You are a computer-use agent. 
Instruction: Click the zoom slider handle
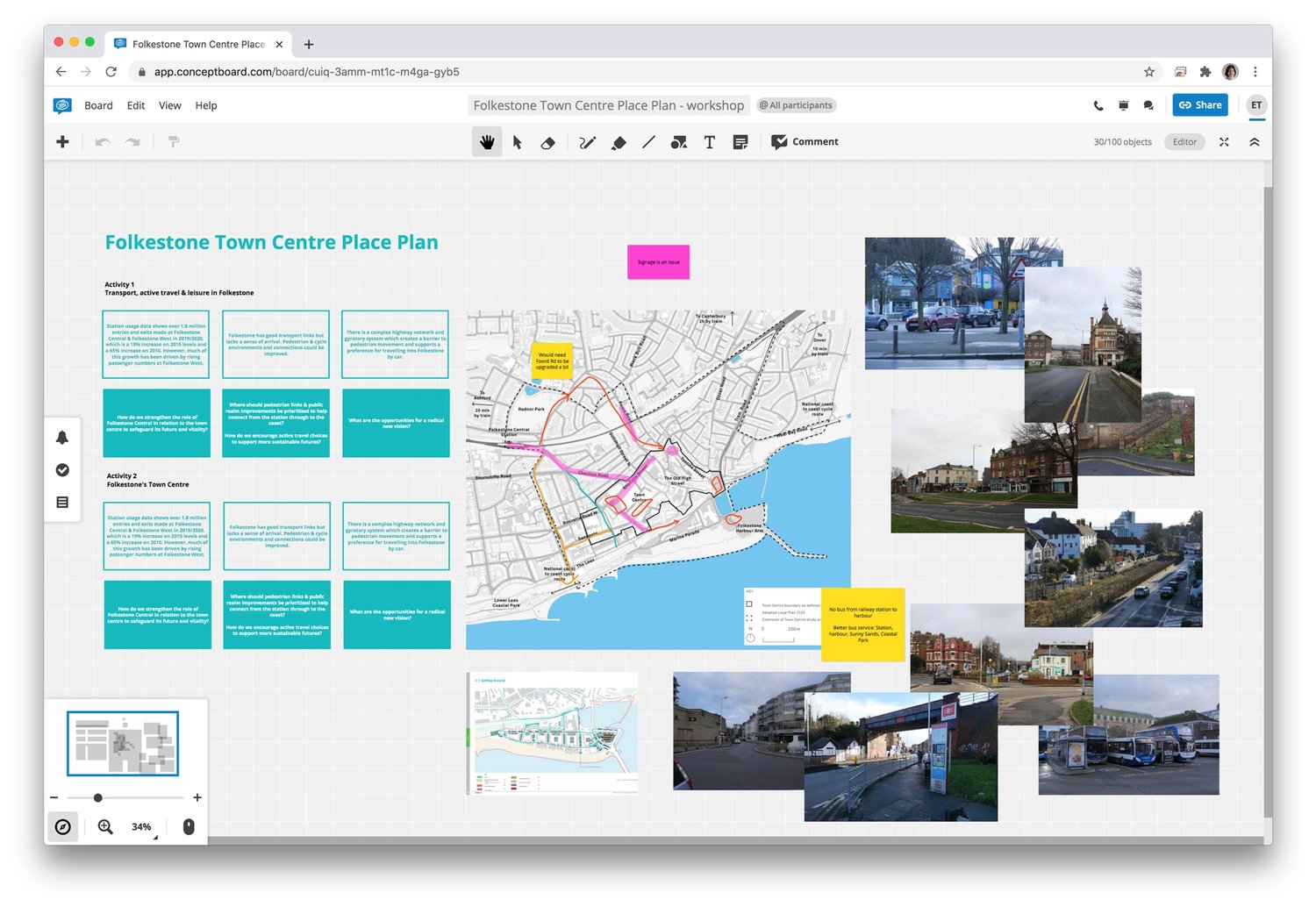coord(98,797)
